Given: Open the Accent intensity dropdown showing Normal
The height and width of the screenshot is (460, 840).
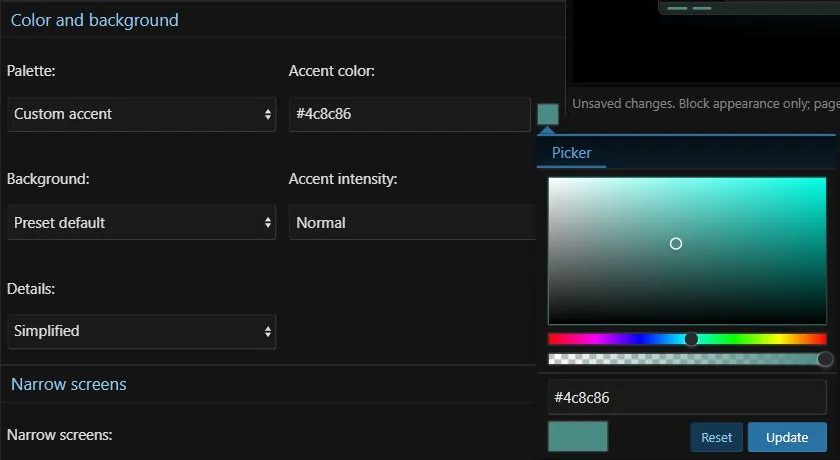Looking at the screenshot, I should click(x=412, y=222).
